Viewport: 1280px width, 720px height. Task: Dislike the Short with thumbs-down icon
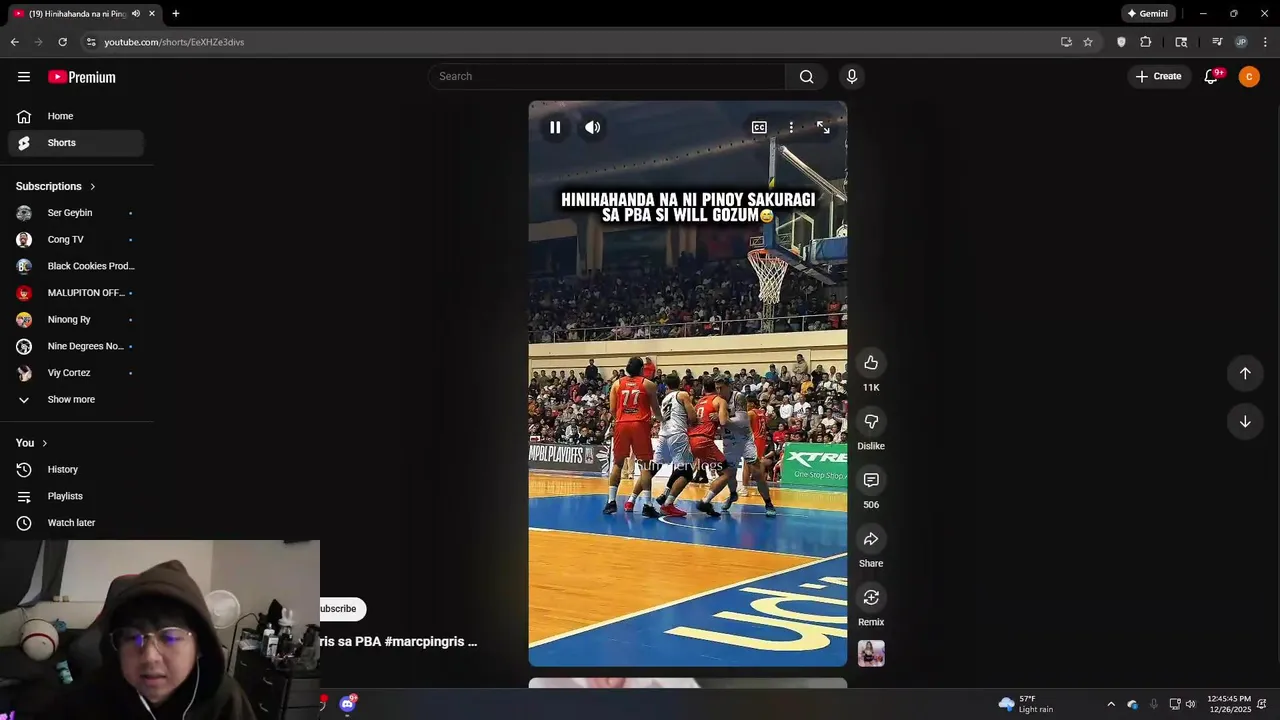(871, 422)
